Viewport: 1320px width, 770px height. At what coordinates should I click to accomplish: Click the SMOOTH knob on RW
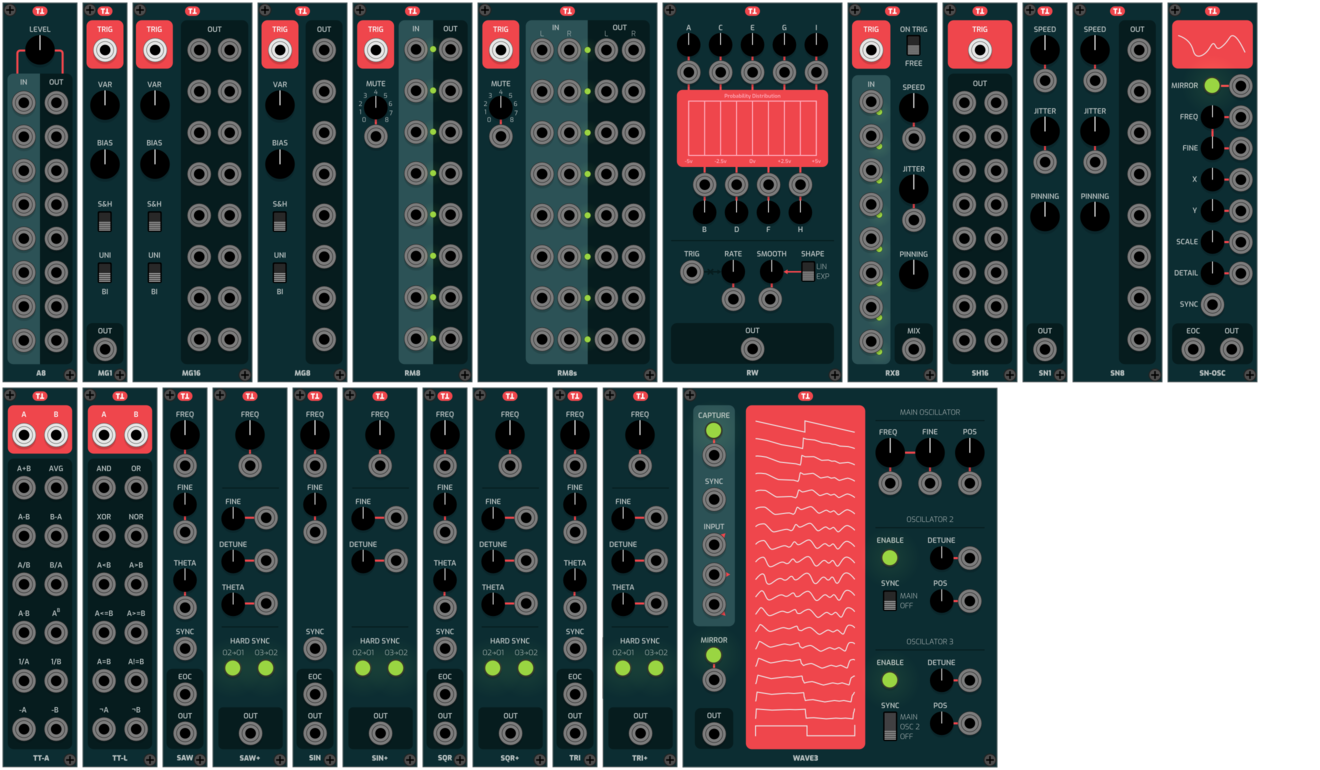click(771, 272)
